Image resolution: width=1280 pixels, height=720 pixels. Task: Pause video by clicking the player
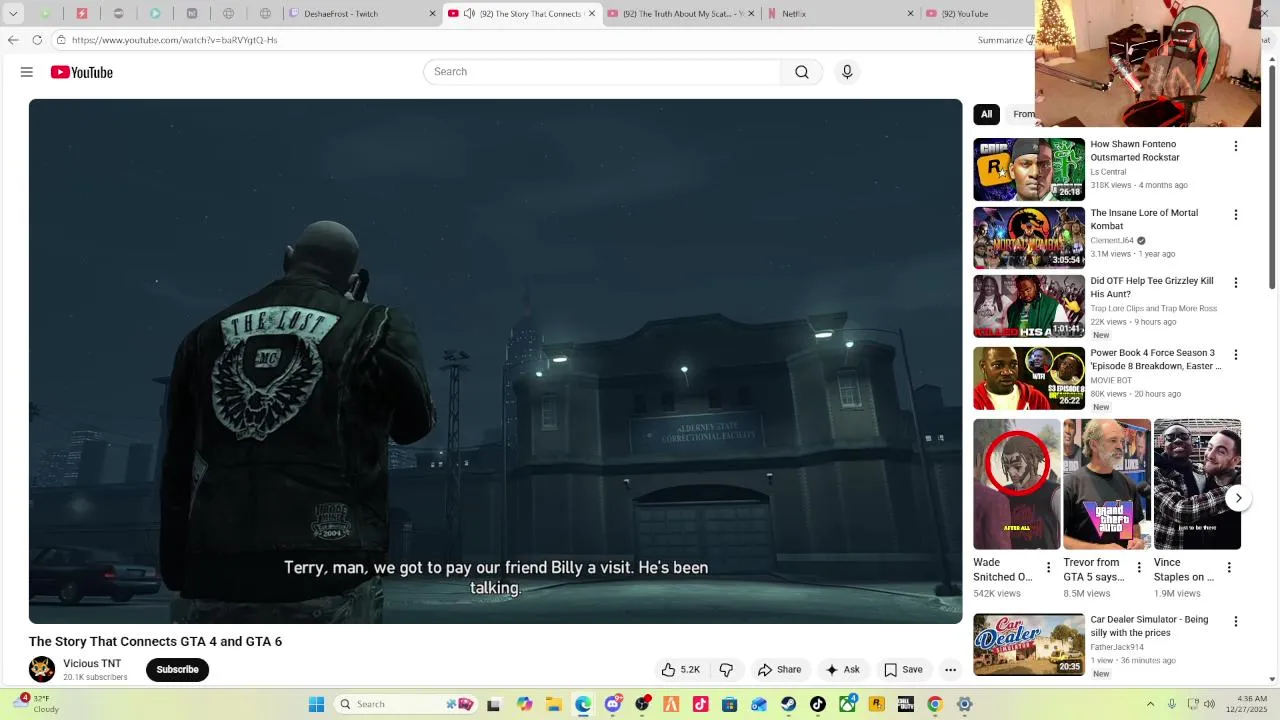[495, 361]
